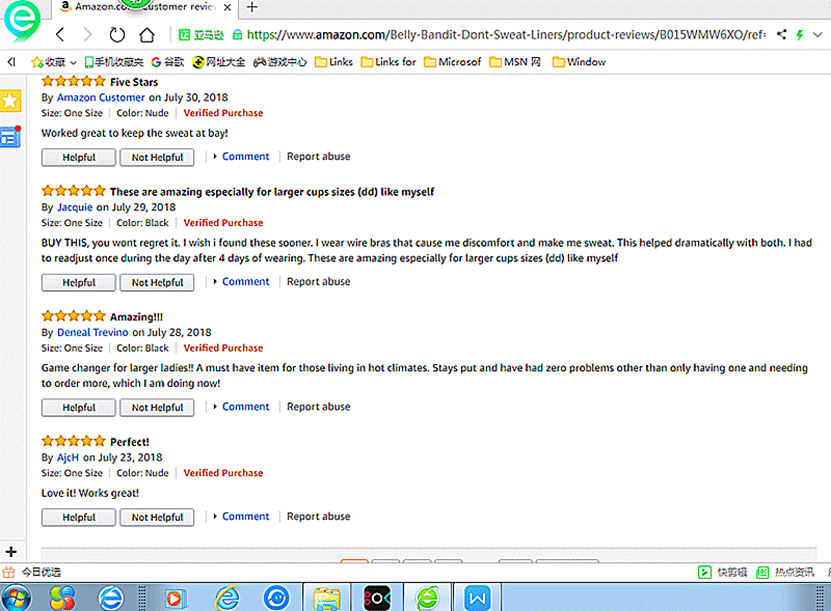Expand the dropdown arrow beside the share icon

[x=815, y=34]
